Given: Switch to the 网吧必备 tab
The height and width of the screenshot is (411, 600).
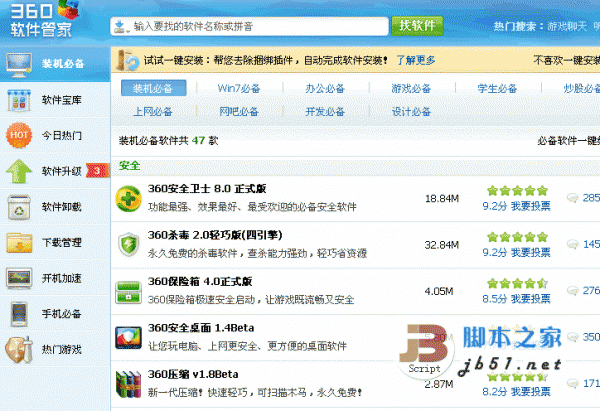Looking at the screenshot, I should [x=239, y=111].
